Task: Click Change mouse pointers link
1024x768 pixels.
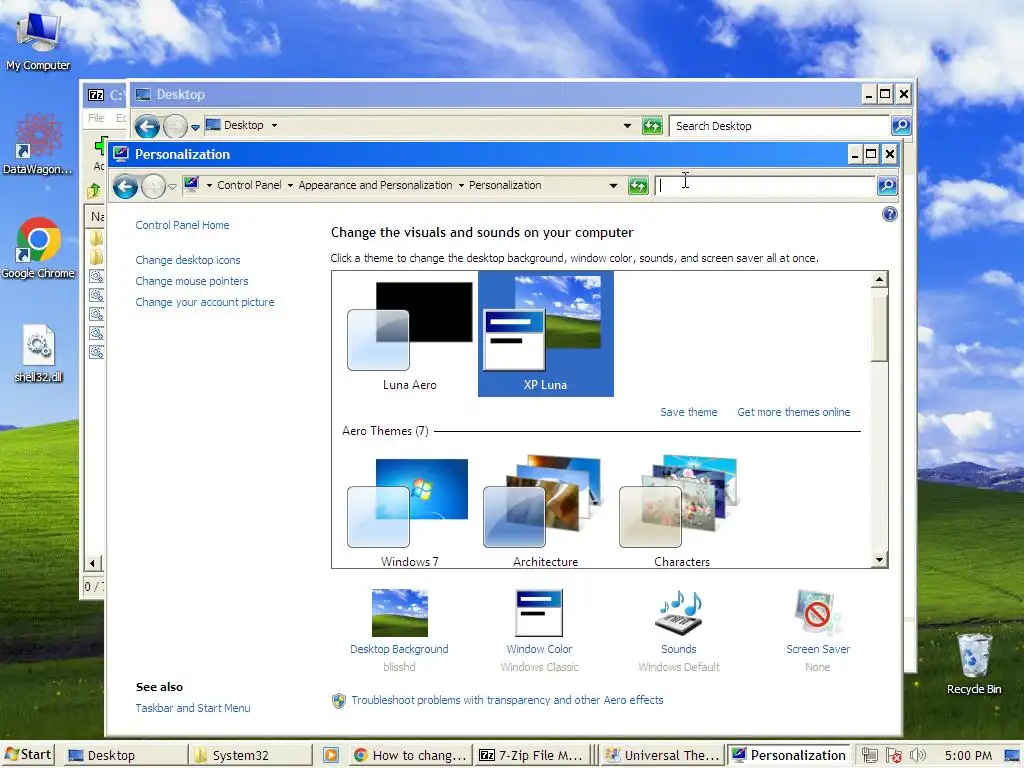Action: pos(191,281)
